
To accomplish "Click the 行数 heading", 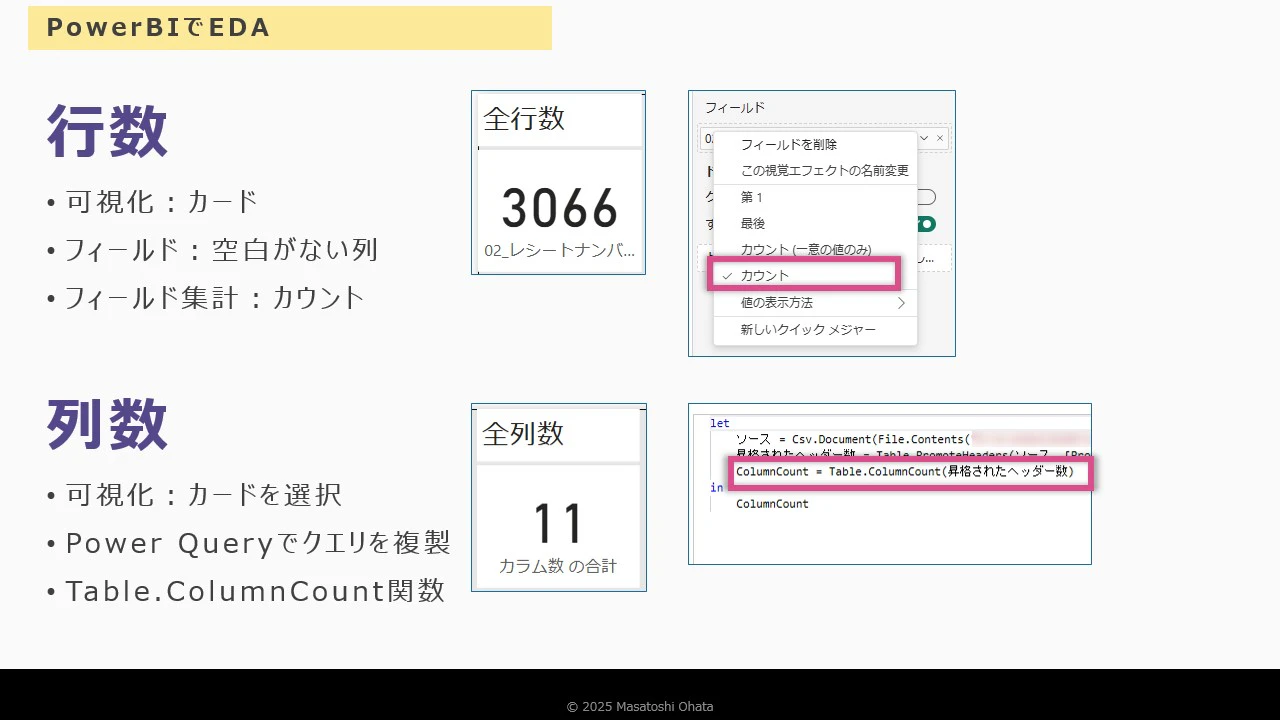I will (107, 130).
